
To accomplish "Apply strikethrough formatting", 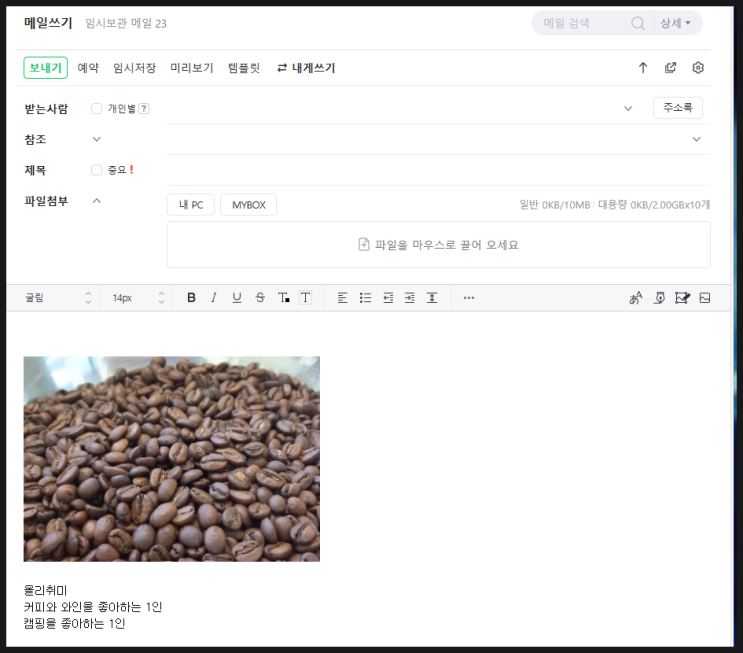I will click(x=260, y=298).
